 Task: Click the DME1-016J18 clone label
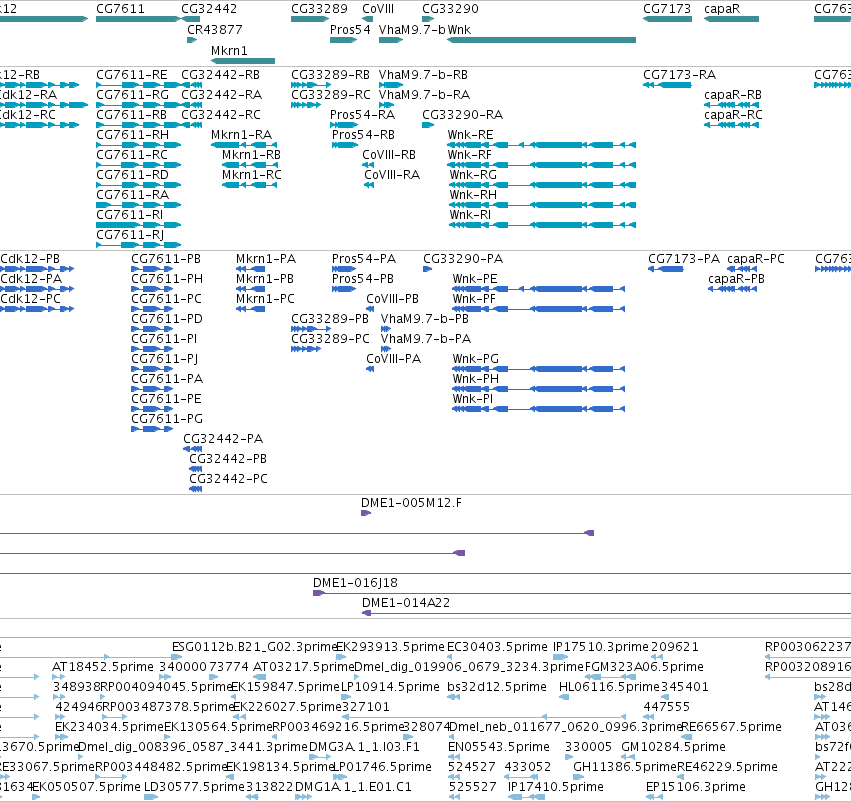(x=355, y=583)
